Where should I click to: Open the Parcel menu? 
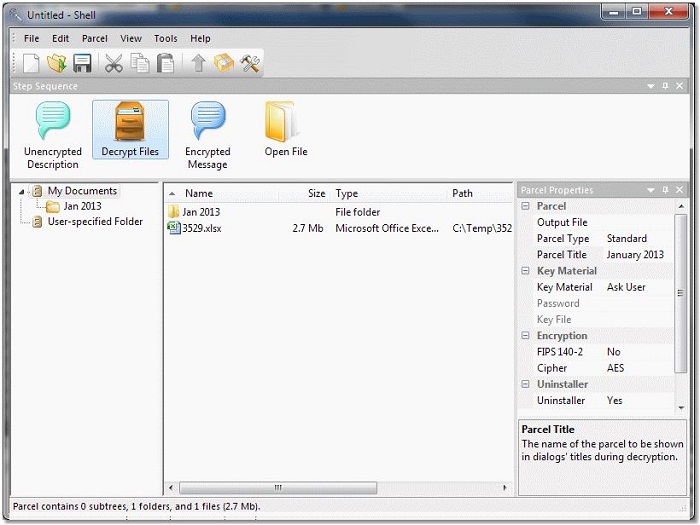point(95,39)
